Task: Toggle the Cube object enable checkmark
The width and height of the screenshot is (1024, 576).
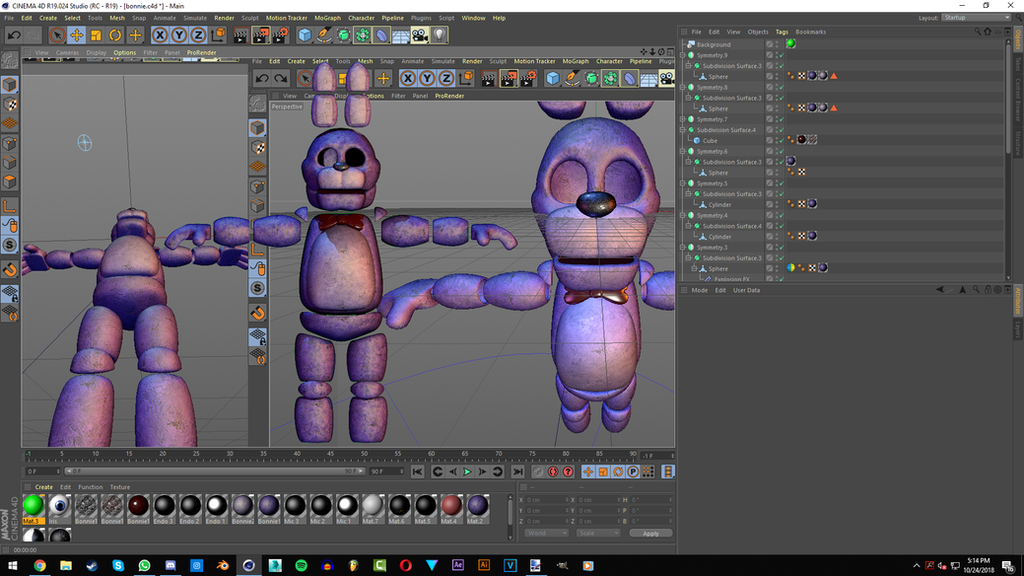Action: coord(780,140)
